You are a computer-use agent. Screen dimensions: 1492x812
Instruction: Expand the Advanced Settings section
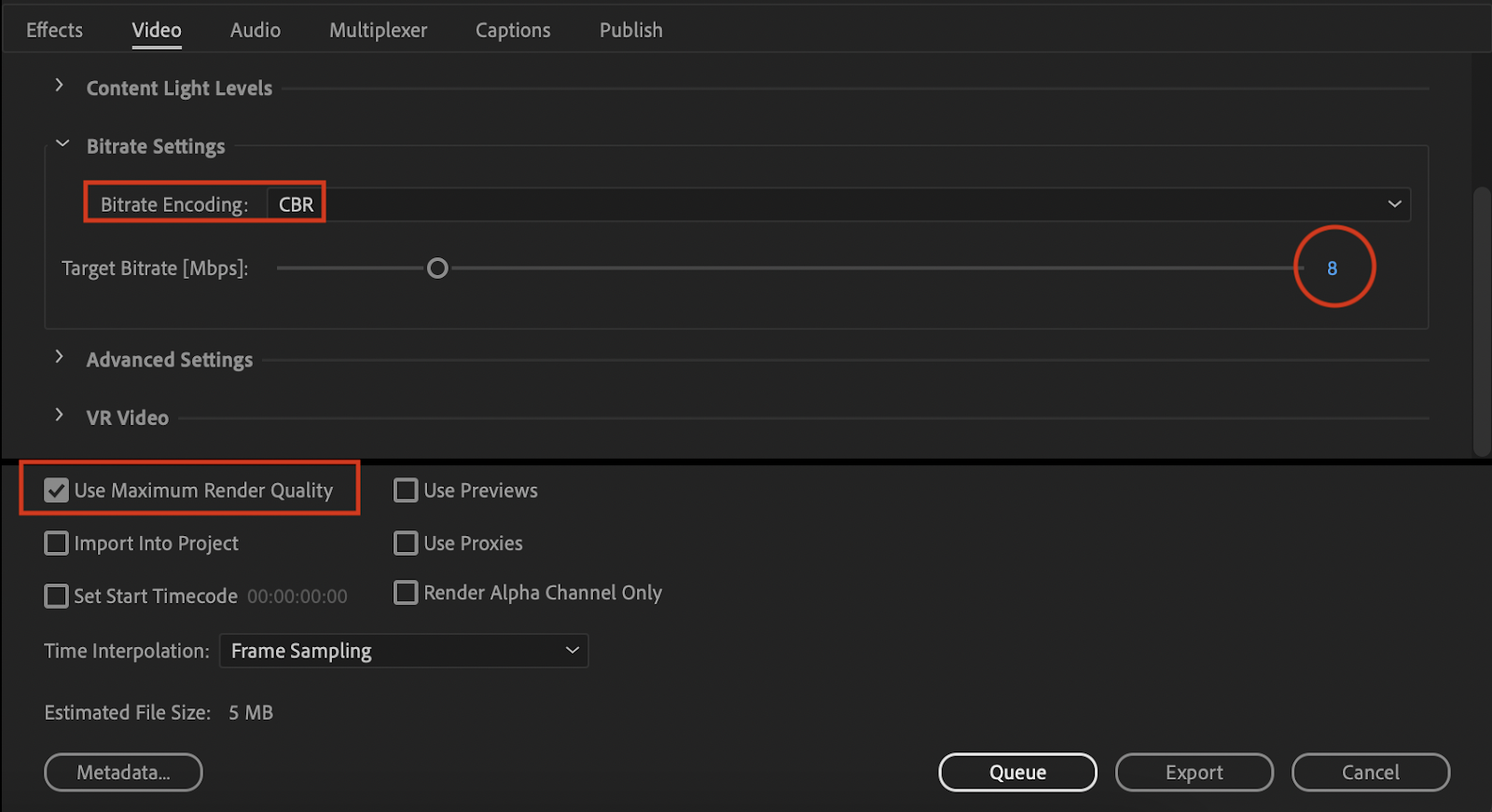coord(60,357)
